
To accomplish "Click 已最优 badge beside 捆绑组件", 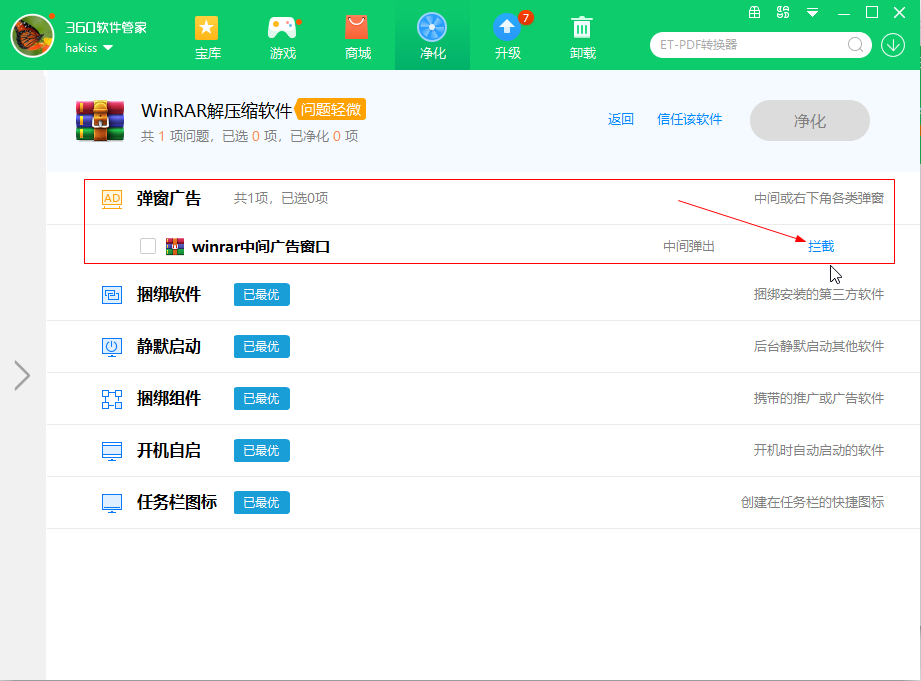I will click(261, 398).
